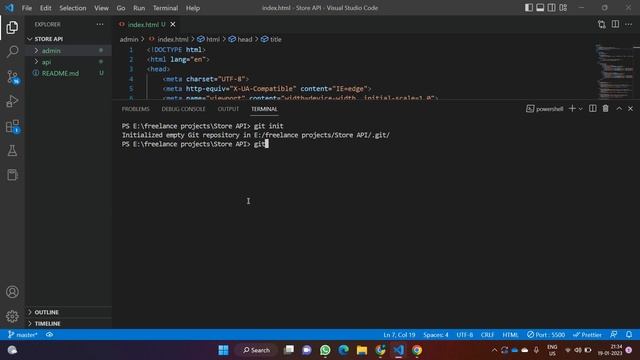Open README.md in the explorer

pos(69,73)
